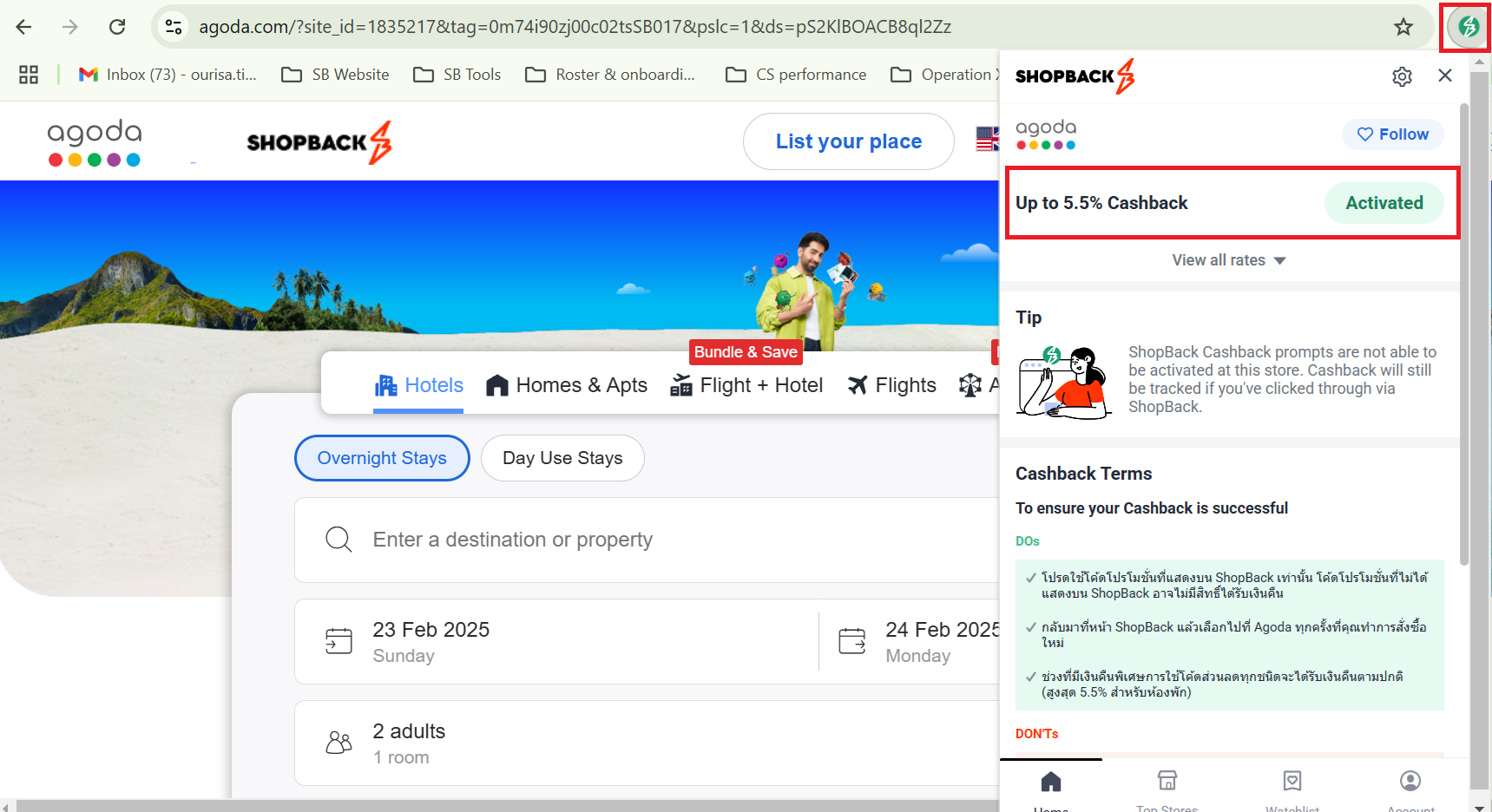Select the Flights tab
Screen dimensions: 1492x812
click(892, 385)
